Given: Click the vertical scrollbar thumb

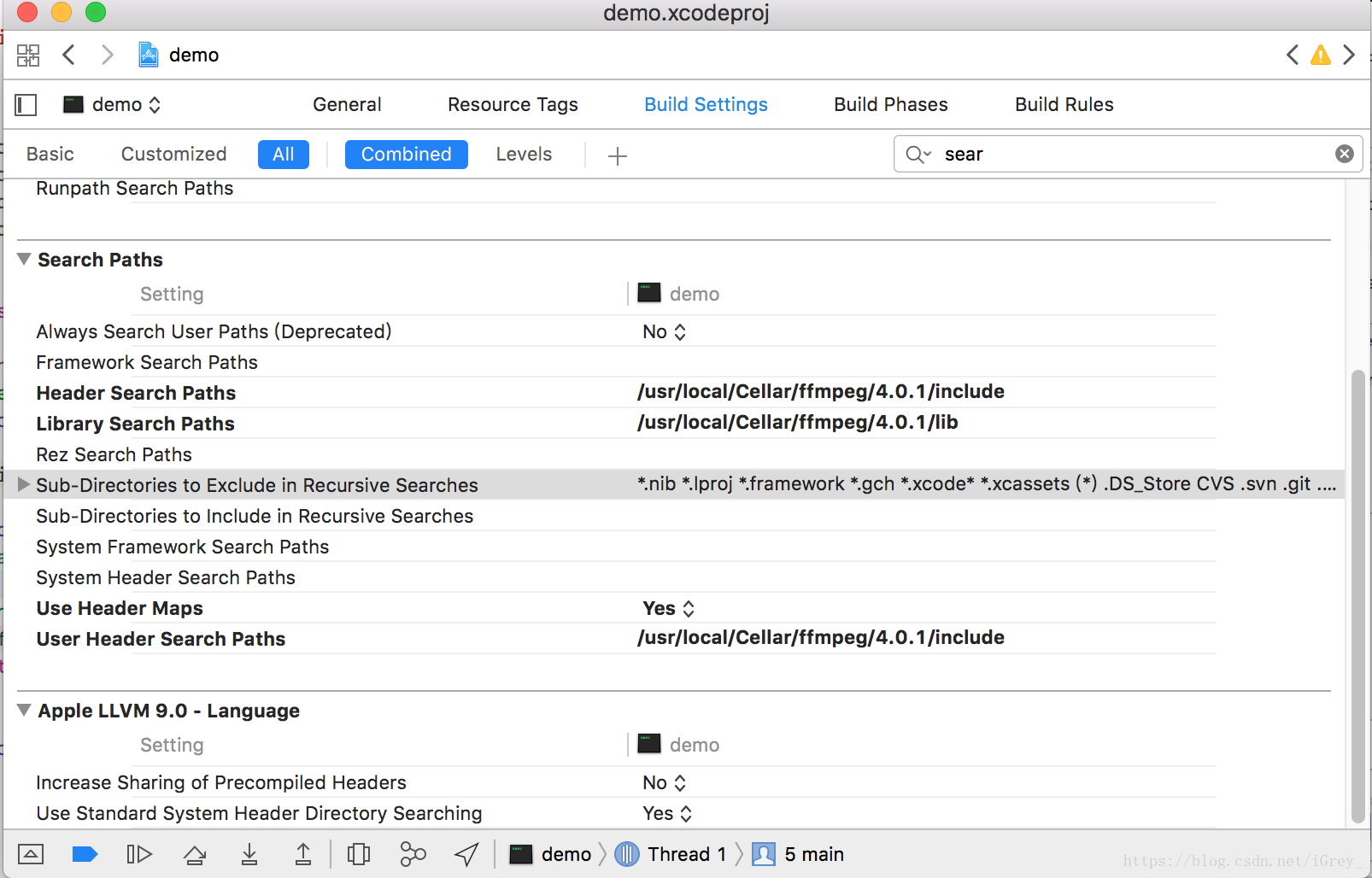Looking at the screenshot, I should 1357,596.
